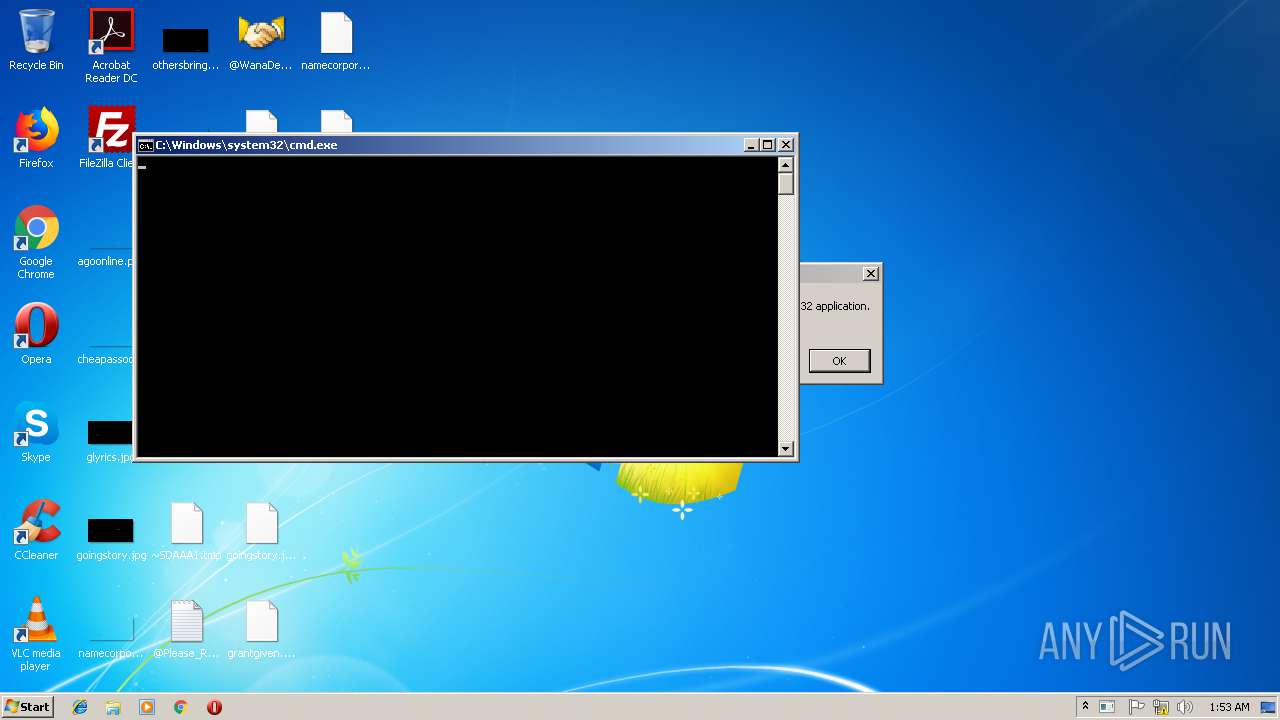Select the namecorpor... file beside @WanaDe...
The height and width of the screenshot is (720, 1280).
click(x=336, y=42)
